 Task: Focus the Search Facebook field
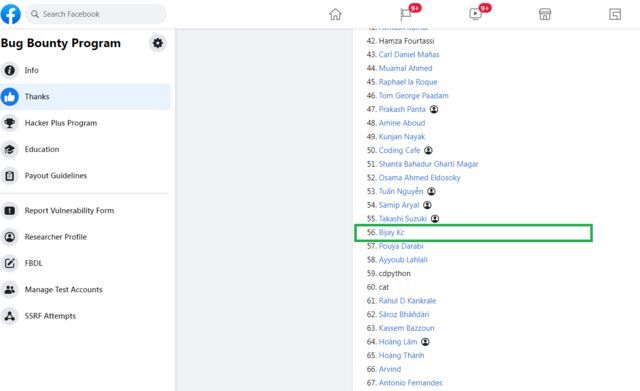(x=96, y=14)
